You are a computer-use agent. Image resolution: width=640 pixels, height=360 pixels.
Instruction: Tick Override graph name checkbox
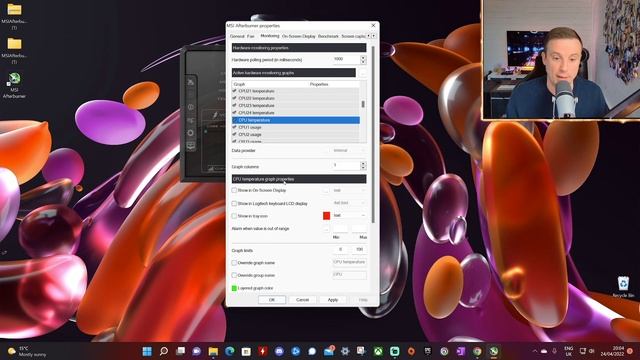234,263
